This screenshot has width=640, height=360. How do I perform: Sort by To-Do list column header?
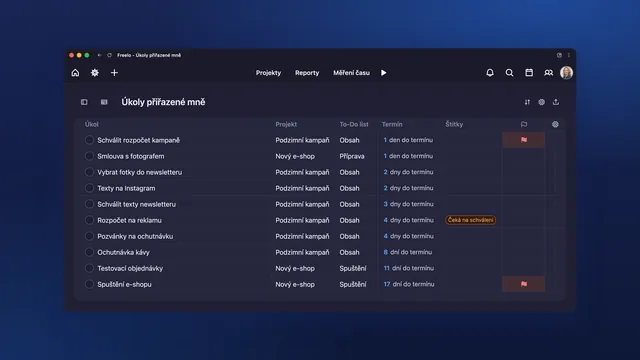[x=354, y=124]
